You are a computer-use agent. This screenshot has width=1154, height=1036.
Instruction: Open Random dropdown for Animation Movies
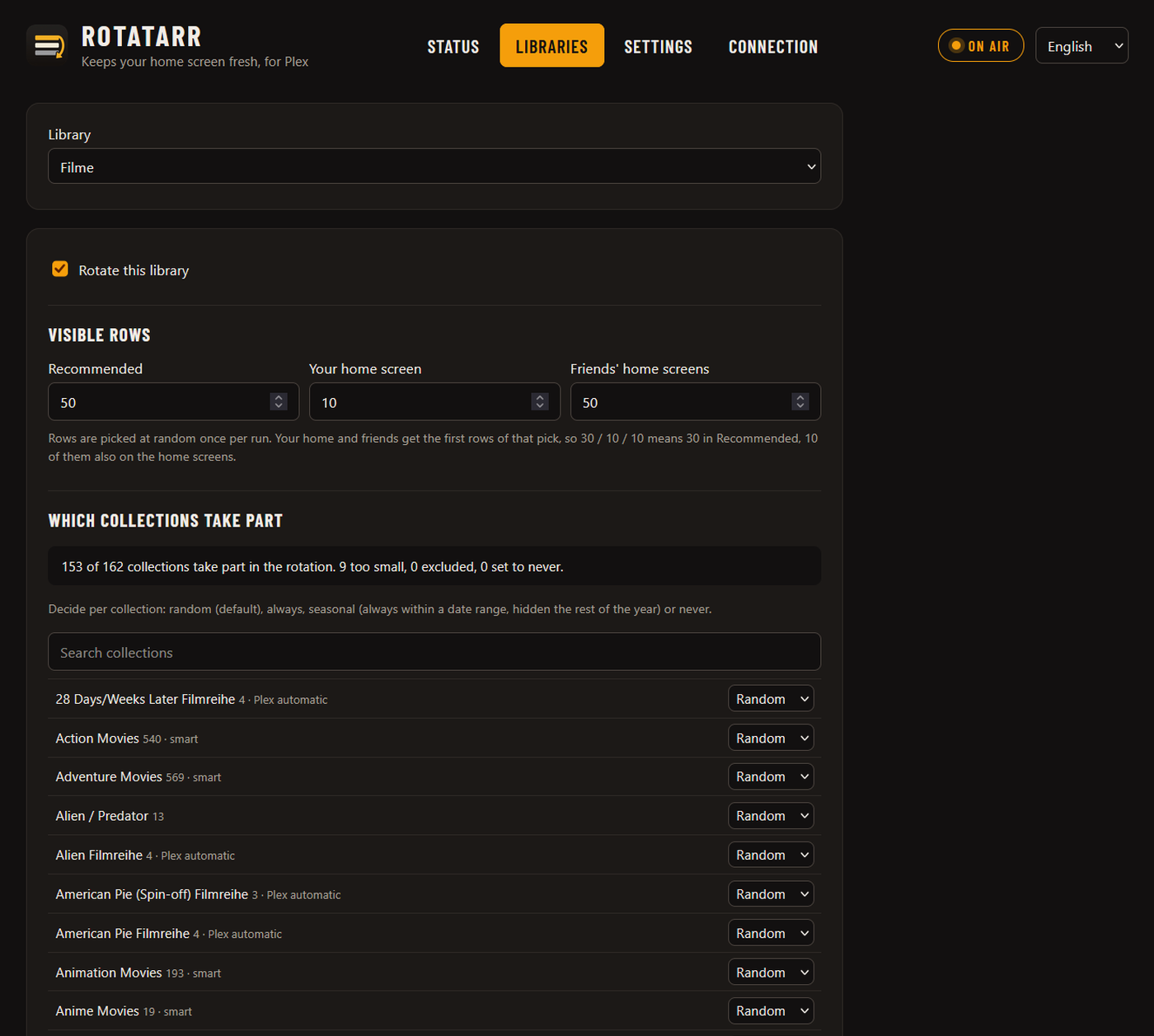(771, 973)
